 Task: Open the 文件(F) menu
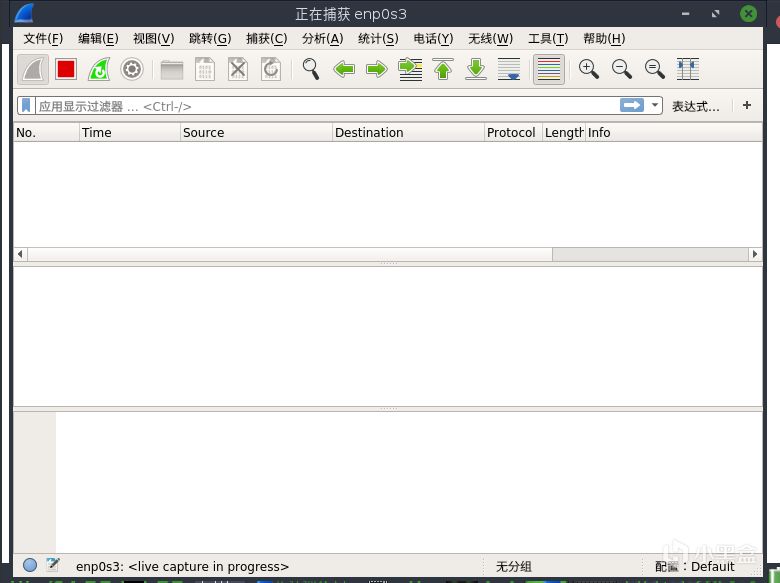(x=43, y=38)
